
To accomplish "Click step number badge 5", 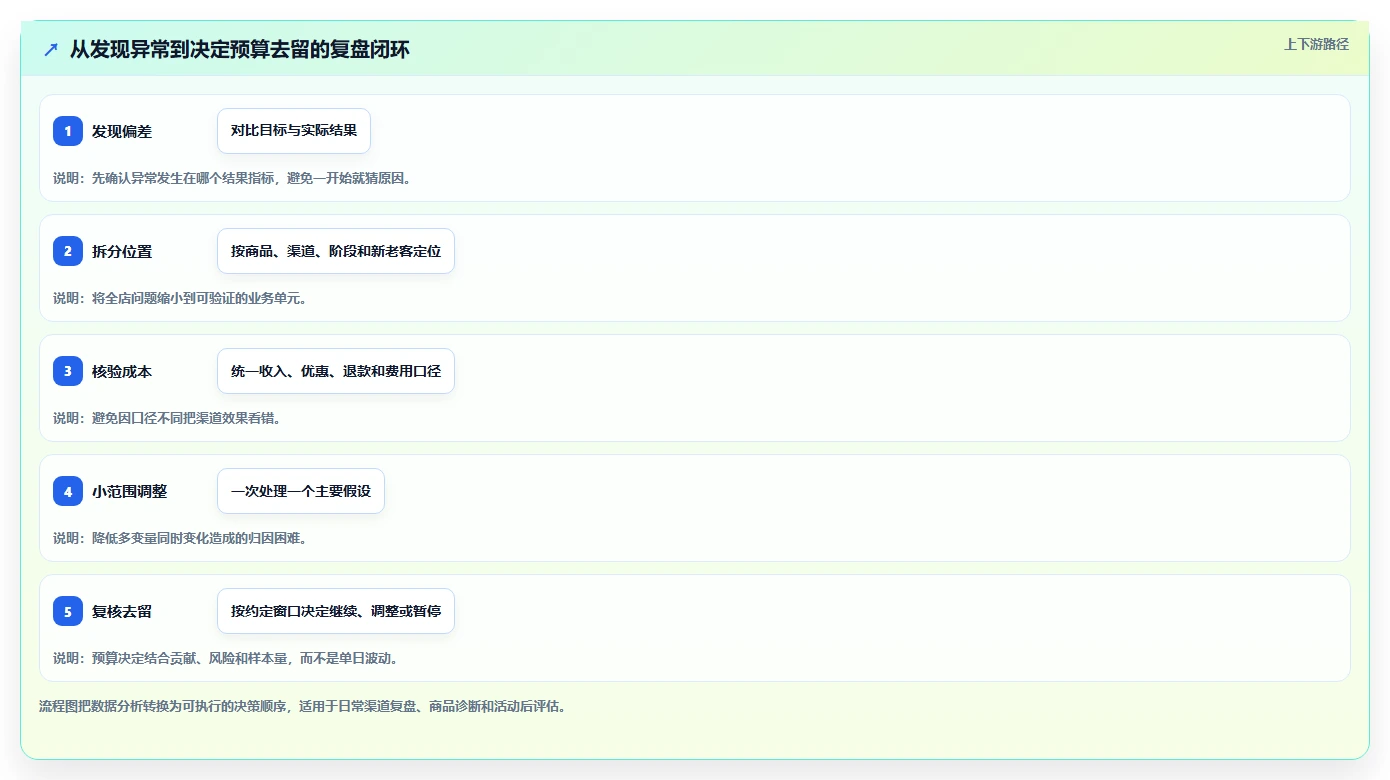I will pyautogui.click(x=68, y=611).
